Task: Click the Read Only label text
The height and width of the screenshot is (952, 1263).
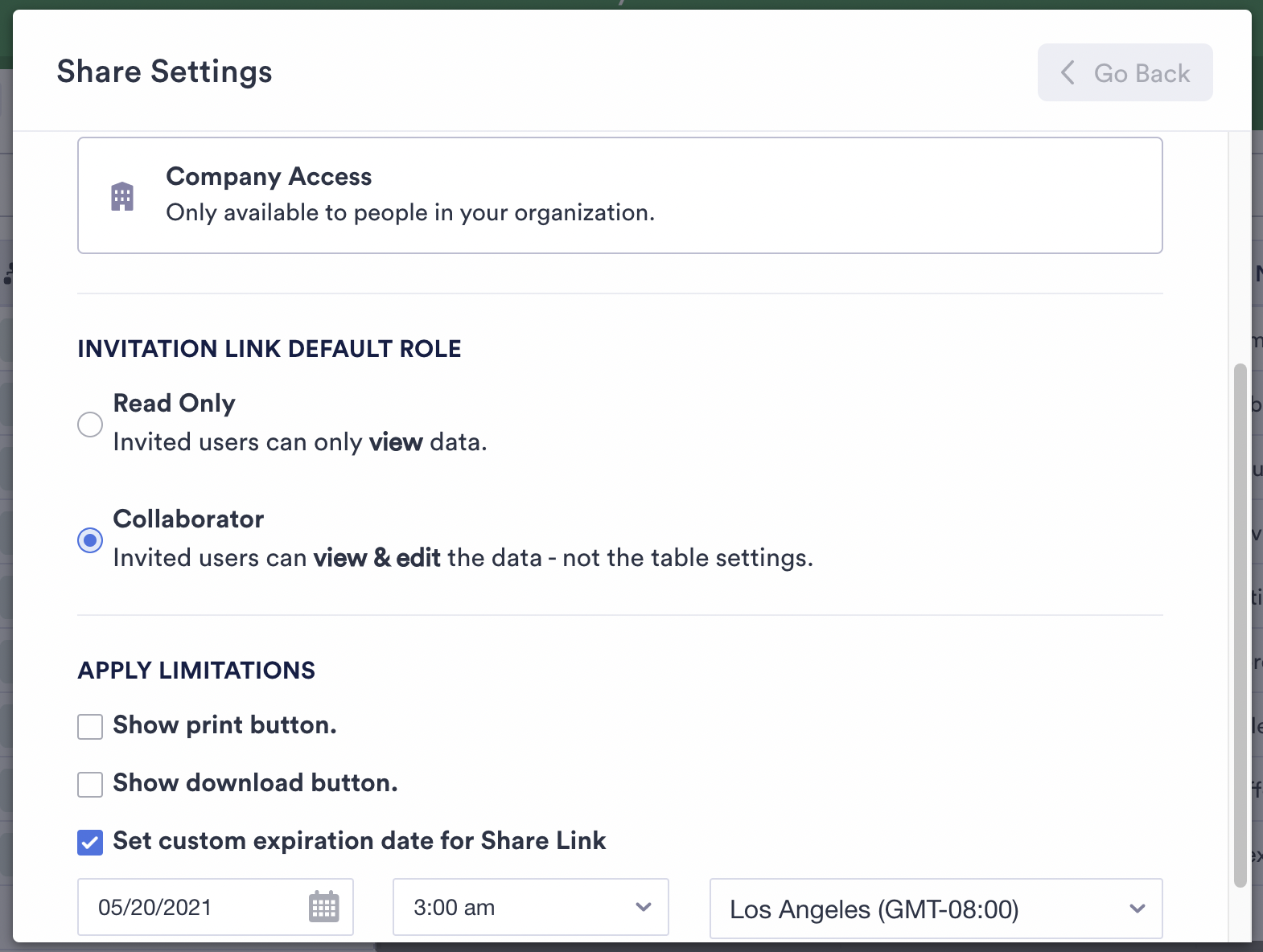Action: pyautogui.click(x=175, y=403)
